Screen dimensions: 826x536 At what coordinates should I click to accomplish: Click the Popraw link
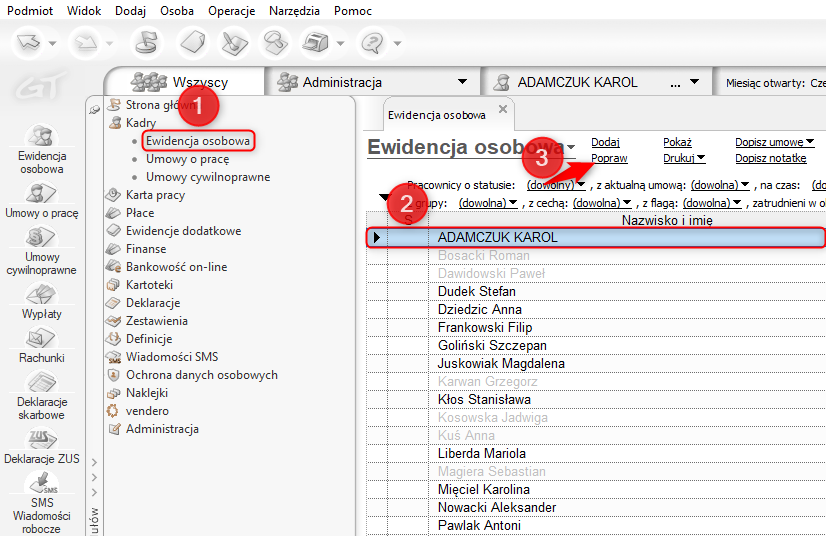point(609,158)
